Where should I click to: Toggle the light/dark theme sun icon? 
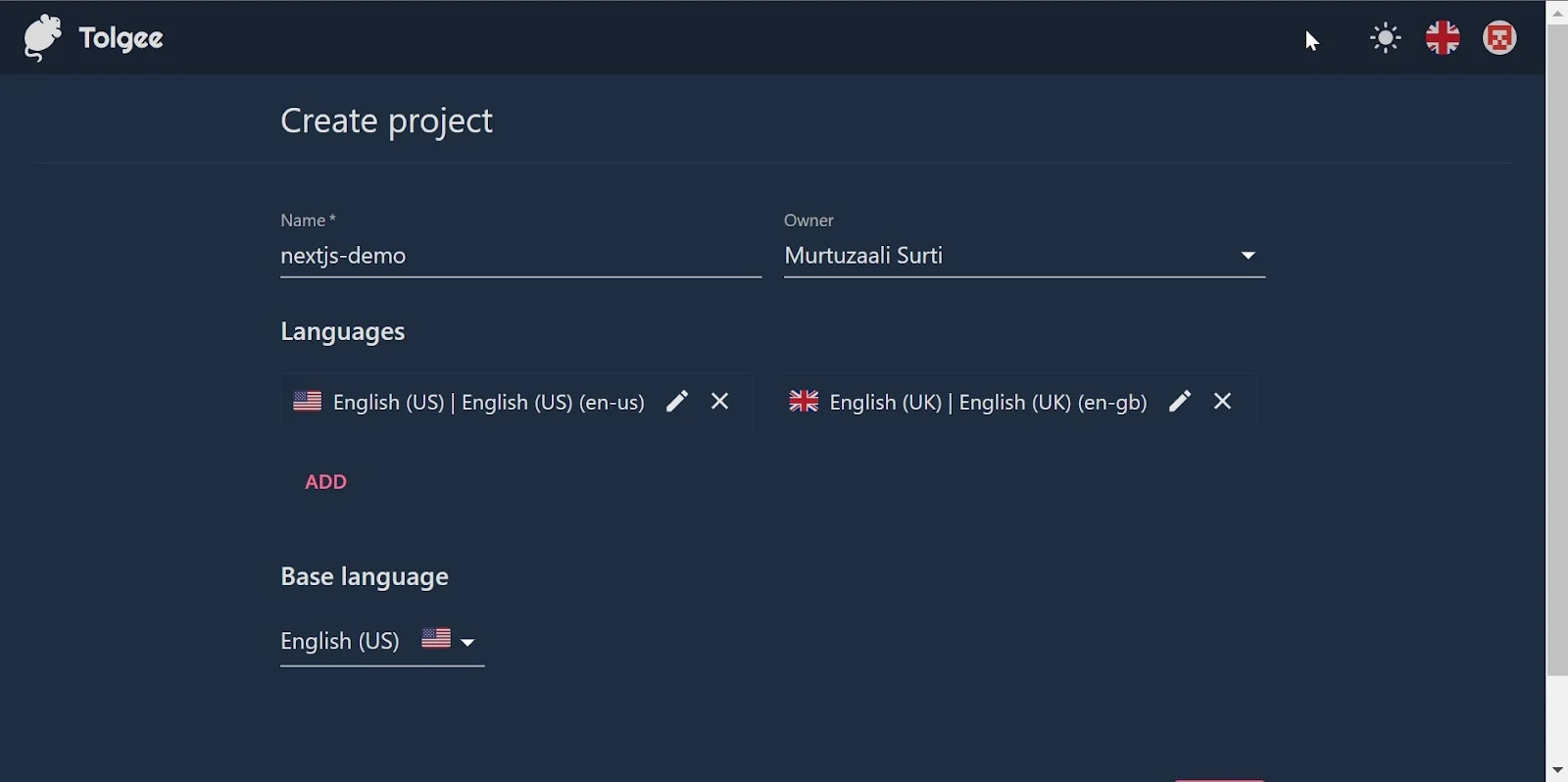(1386, 39)
